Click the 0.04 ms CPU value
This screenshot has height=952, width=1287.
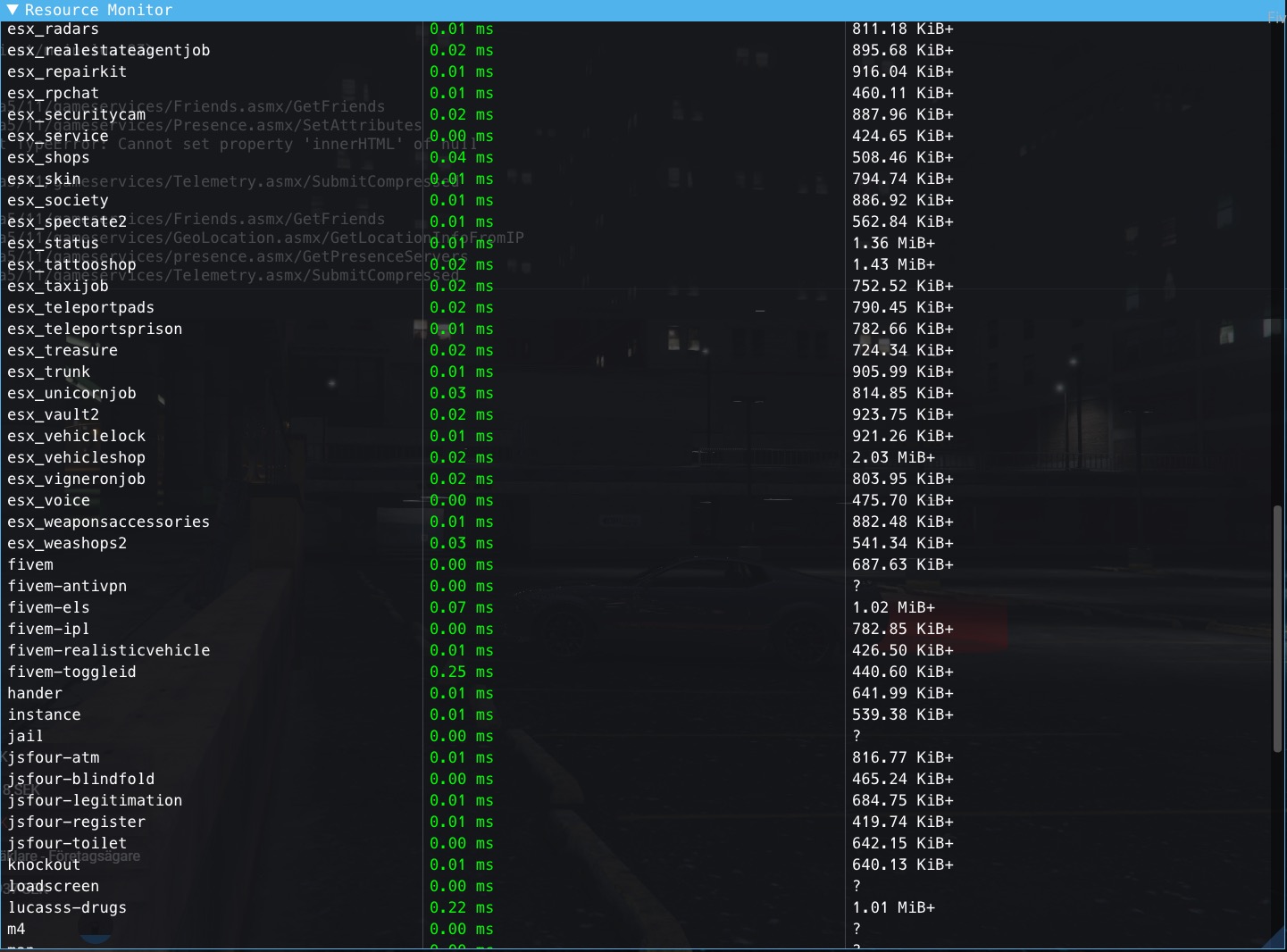(x=462, y=158)
